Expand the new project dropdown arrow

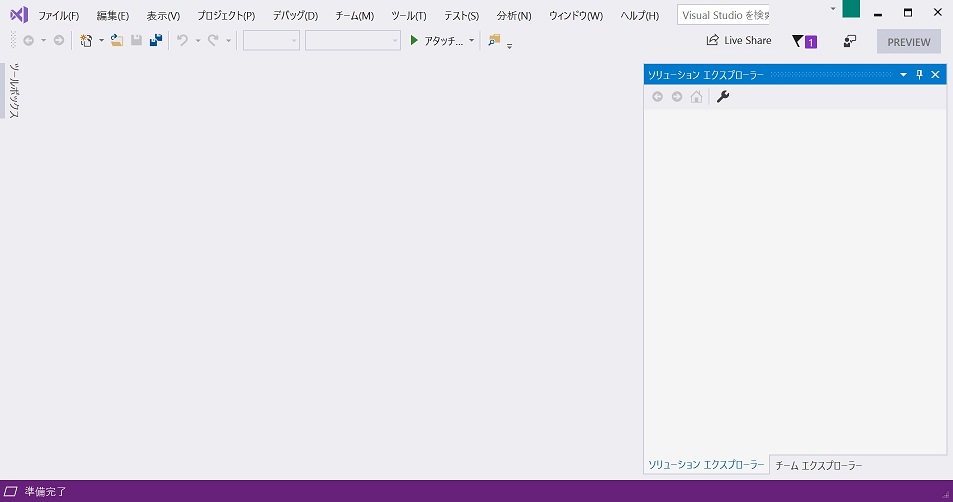tap(101, 41)
